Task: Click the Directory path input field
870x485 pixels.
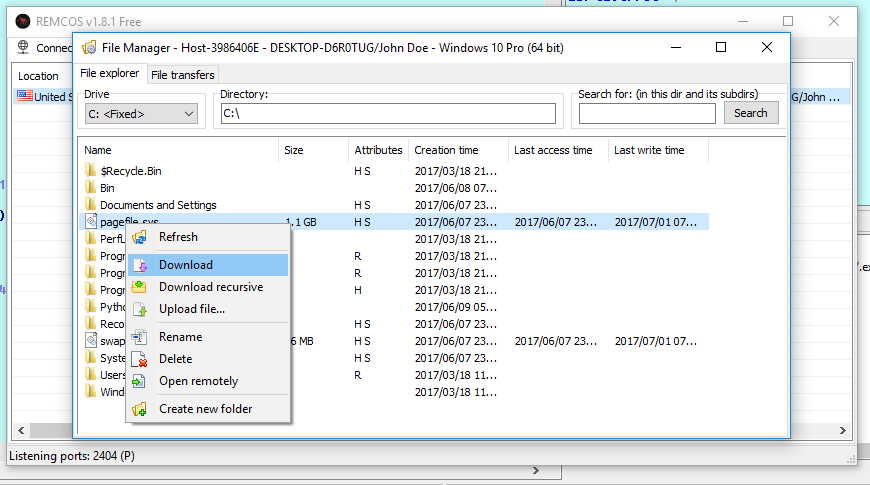Action: click(x=388, y=114)
